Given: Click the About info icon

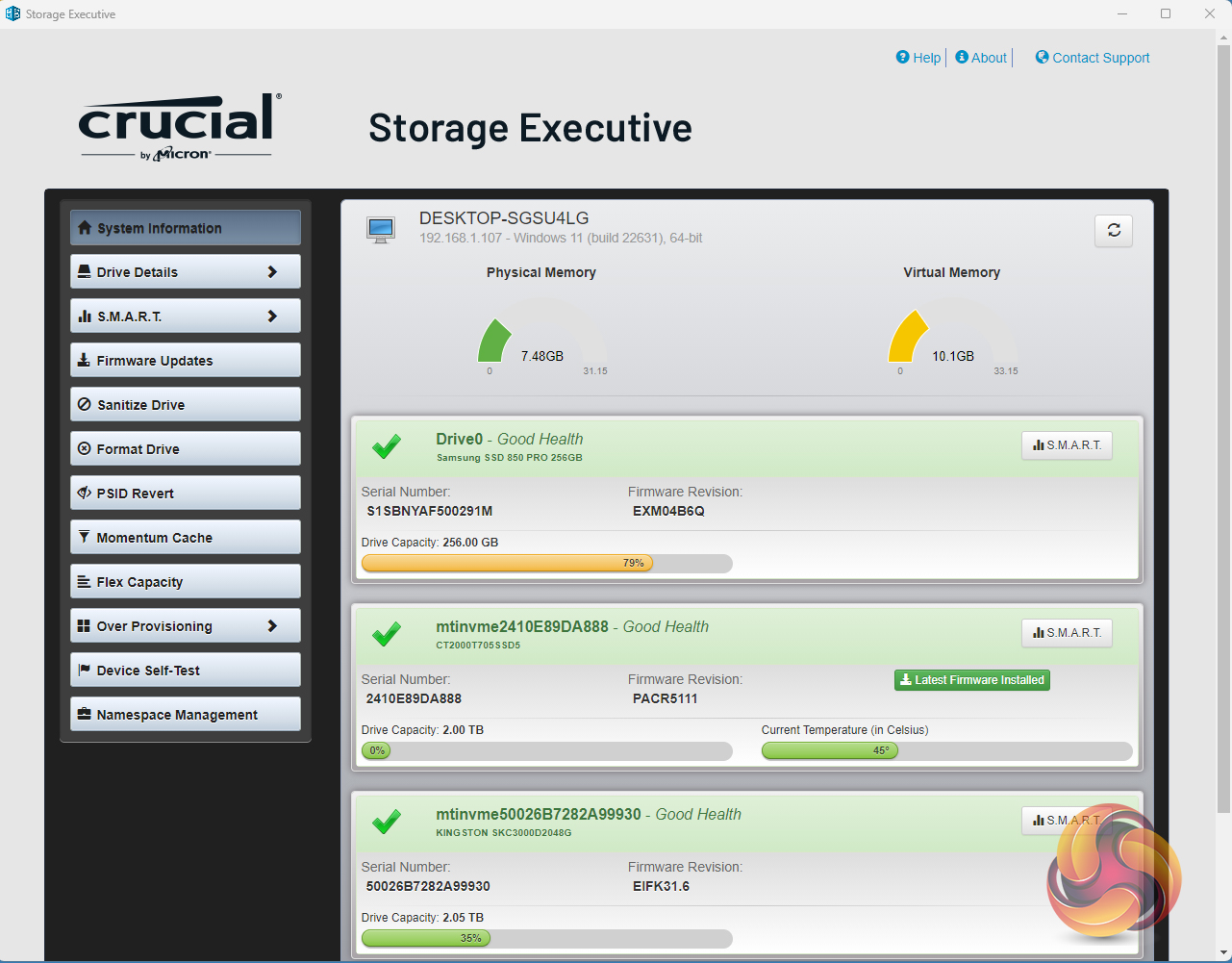Looking at the screenshot, I should click(962, 58).
